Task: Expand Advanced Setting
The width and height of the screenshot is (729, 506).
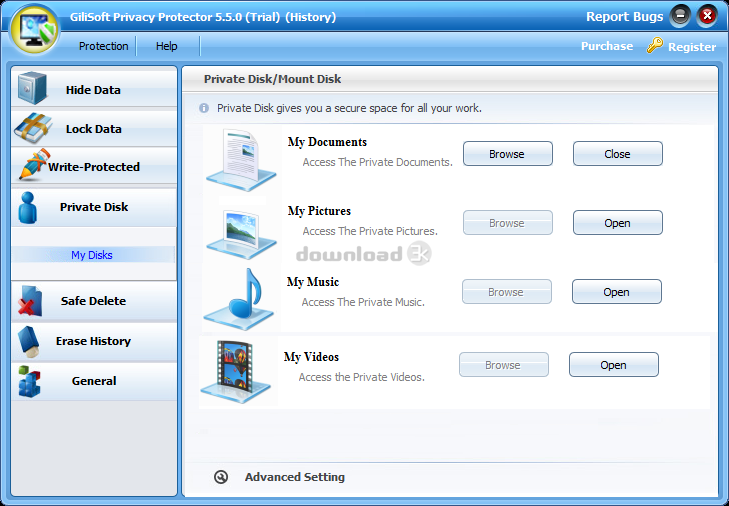Action: click(x=295, y=477)
